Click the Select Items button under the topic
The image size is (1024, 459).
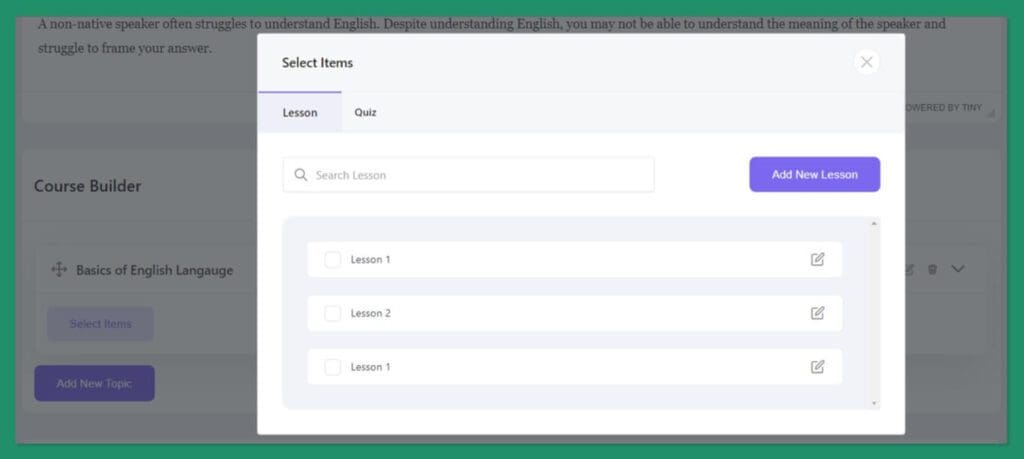tap(100, 324)
